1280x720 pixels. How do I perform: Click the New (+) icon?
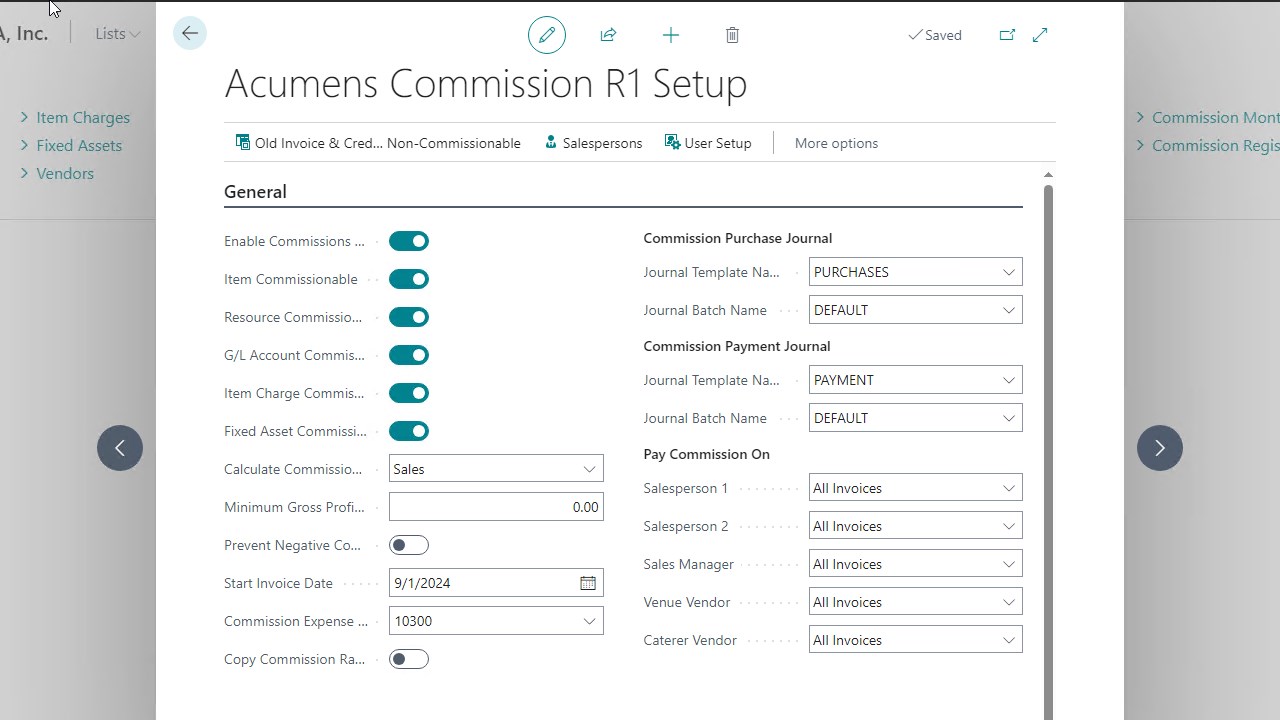click(670, 34)
